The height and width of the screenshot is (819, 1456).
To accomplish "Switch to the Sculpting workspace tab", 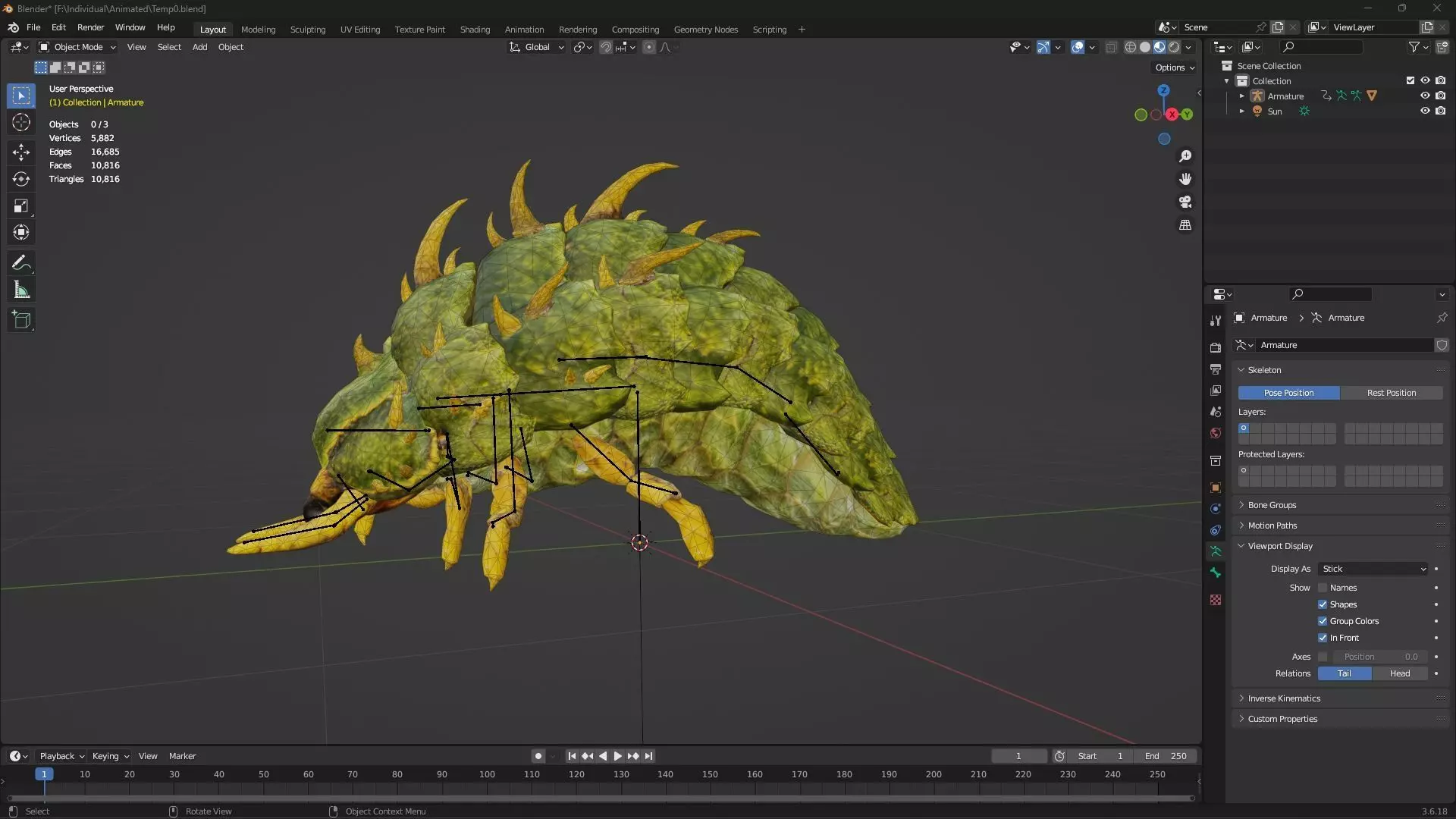I will point(308,30).
